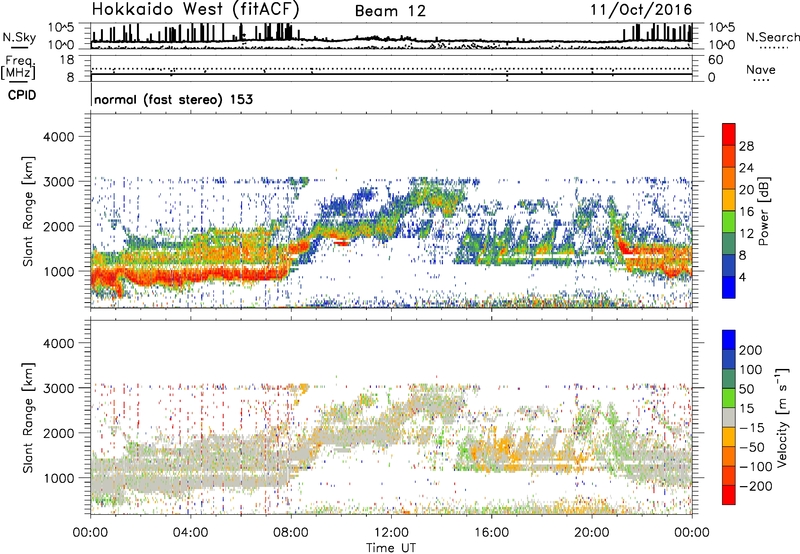The height and width of the screenshot is (554, 800).
Task: Click the 4000 tick on the power panel
Action: click(x=59, y=137)
